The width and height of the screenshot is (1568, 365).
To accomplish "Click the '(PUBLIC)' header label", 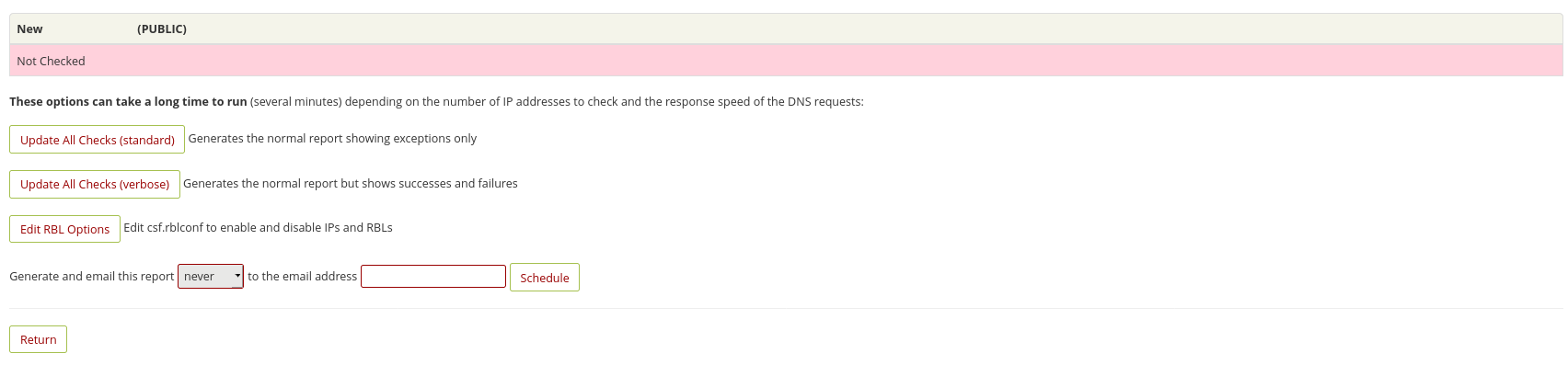I will click(x=162, y=29).
